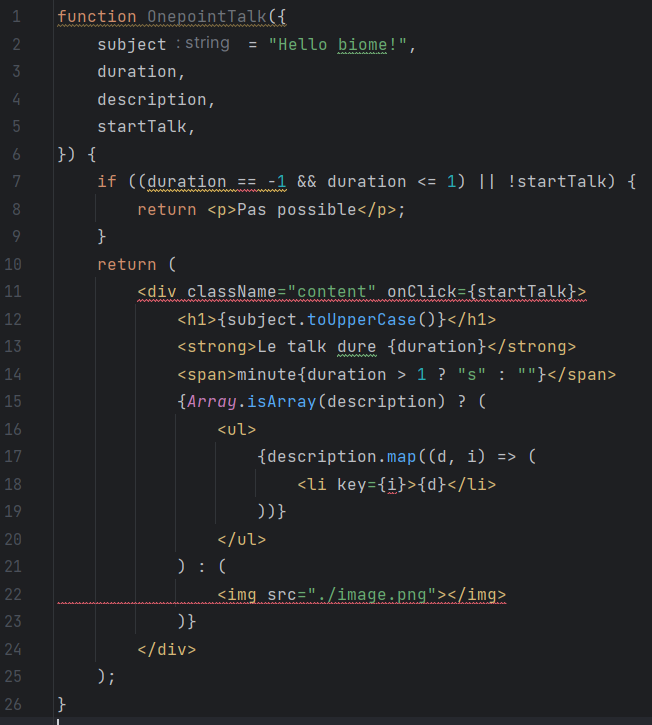Screen dimensions: 652x725
Task: Click the <span> opening tag on line 14
Action: 207,375
